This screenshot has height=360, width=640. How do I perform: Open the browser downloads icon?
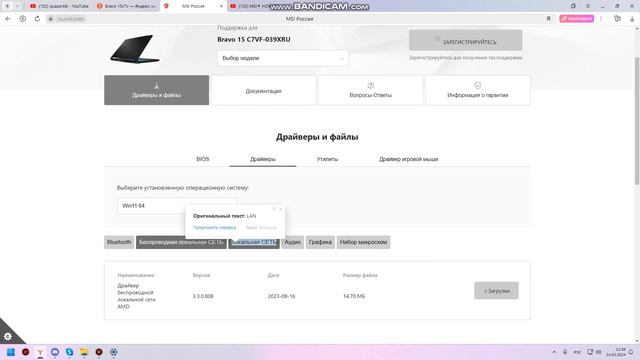click(x=632, y=19)
